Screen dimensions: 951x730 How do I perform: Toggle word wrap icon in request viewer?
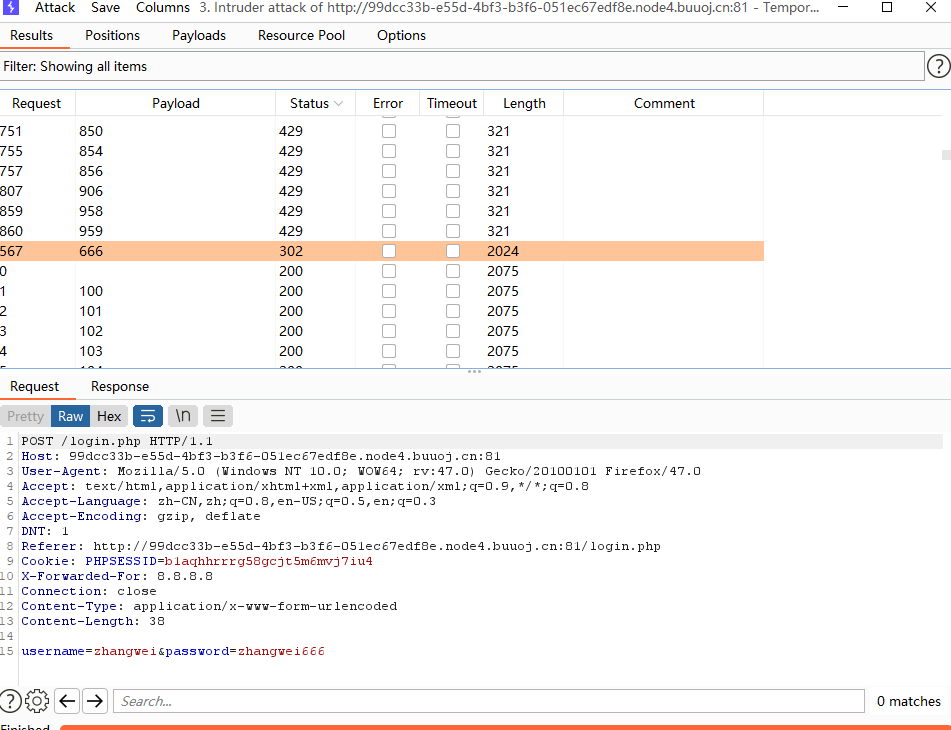coord(148,416)
